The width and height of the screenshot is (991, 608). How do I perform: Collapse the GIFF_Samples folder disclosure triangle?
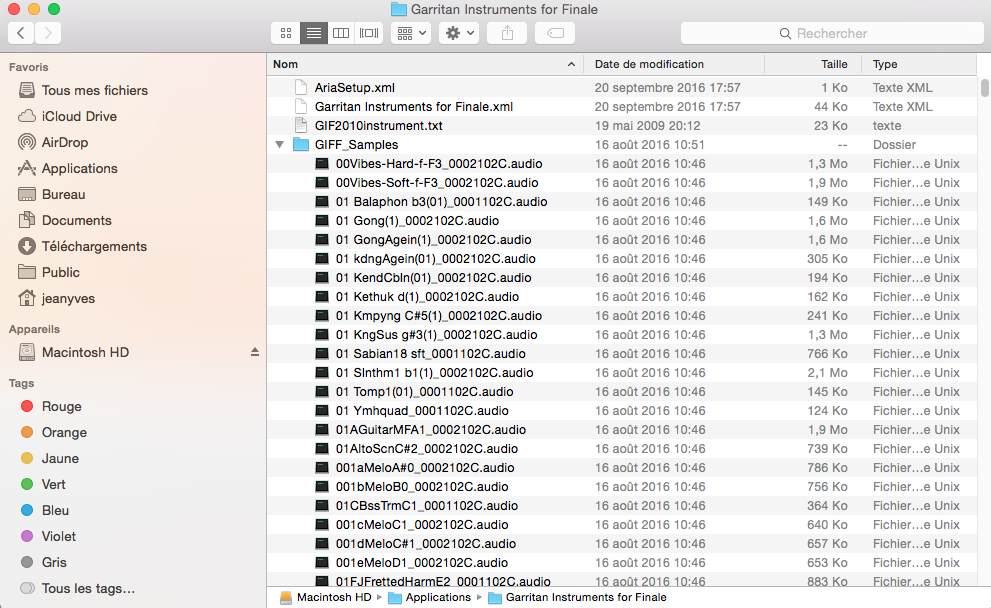pos(279,145)
